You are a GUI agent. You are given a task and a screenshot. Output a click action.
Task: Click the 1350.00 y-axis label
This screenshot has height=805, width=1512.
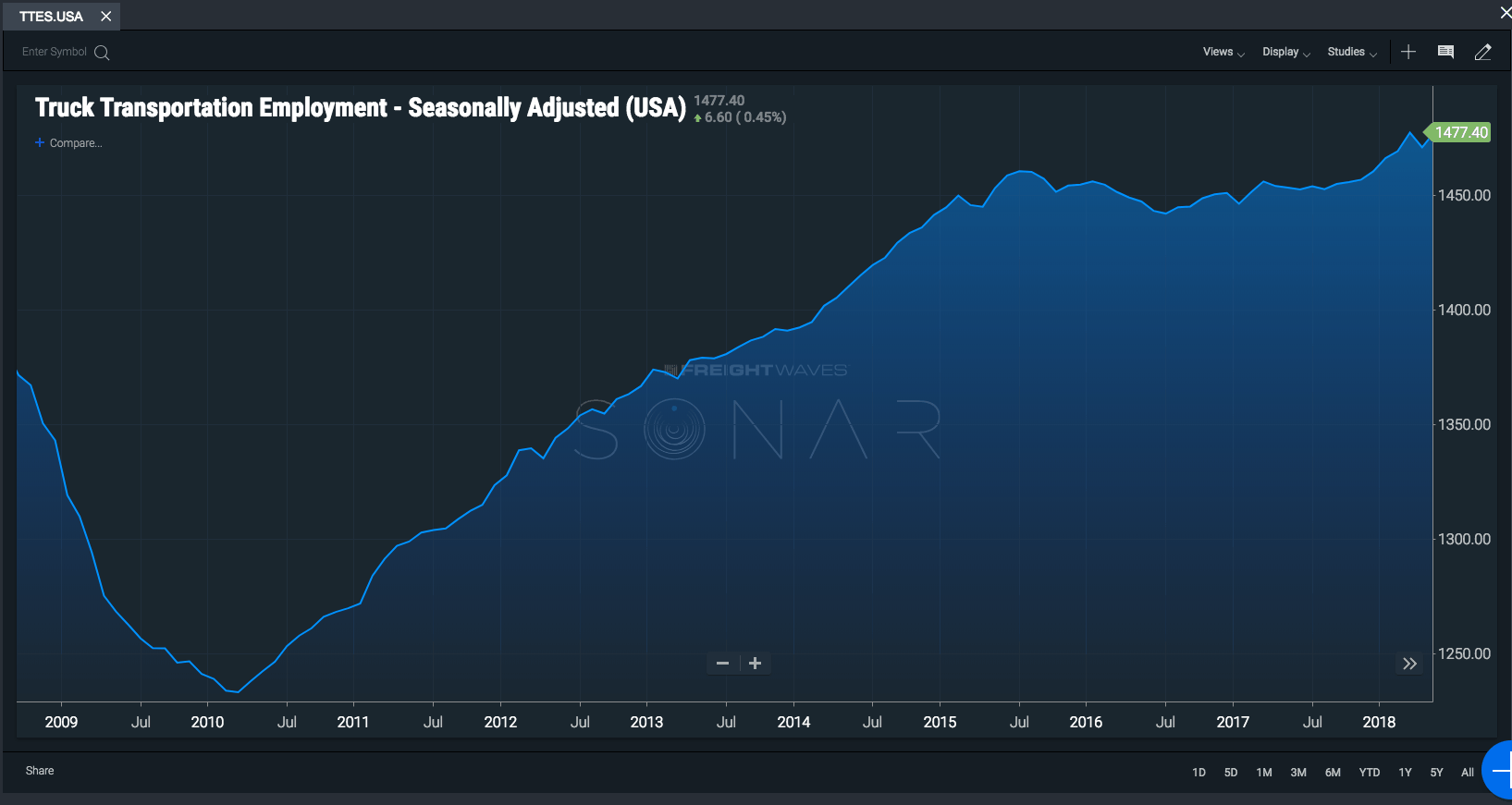tap(1464, 424)
